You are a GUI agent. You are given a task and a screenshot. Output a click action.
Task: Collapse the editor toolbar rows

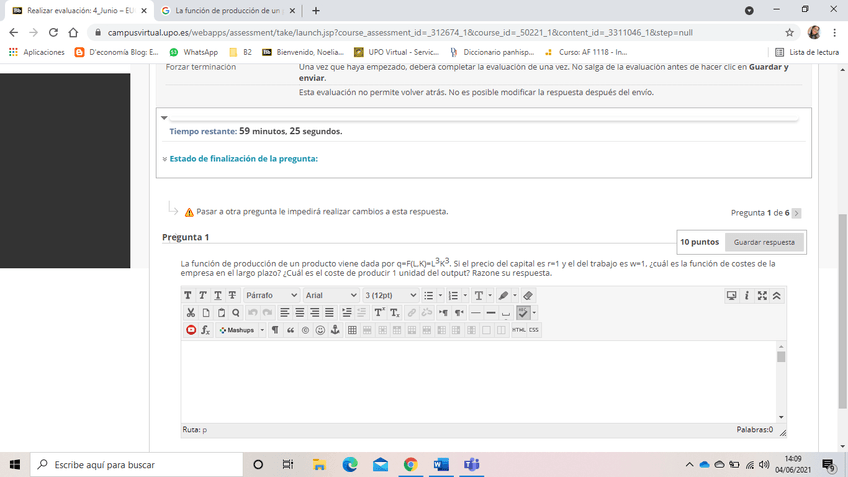tap(777, 296)
